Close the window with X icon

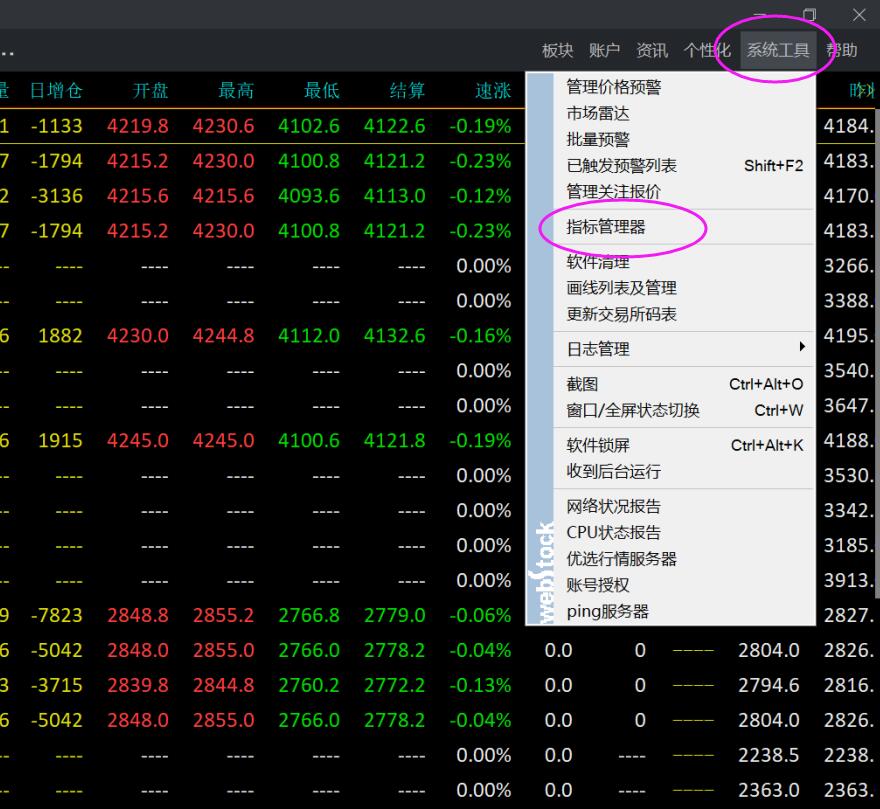point(859,15)
